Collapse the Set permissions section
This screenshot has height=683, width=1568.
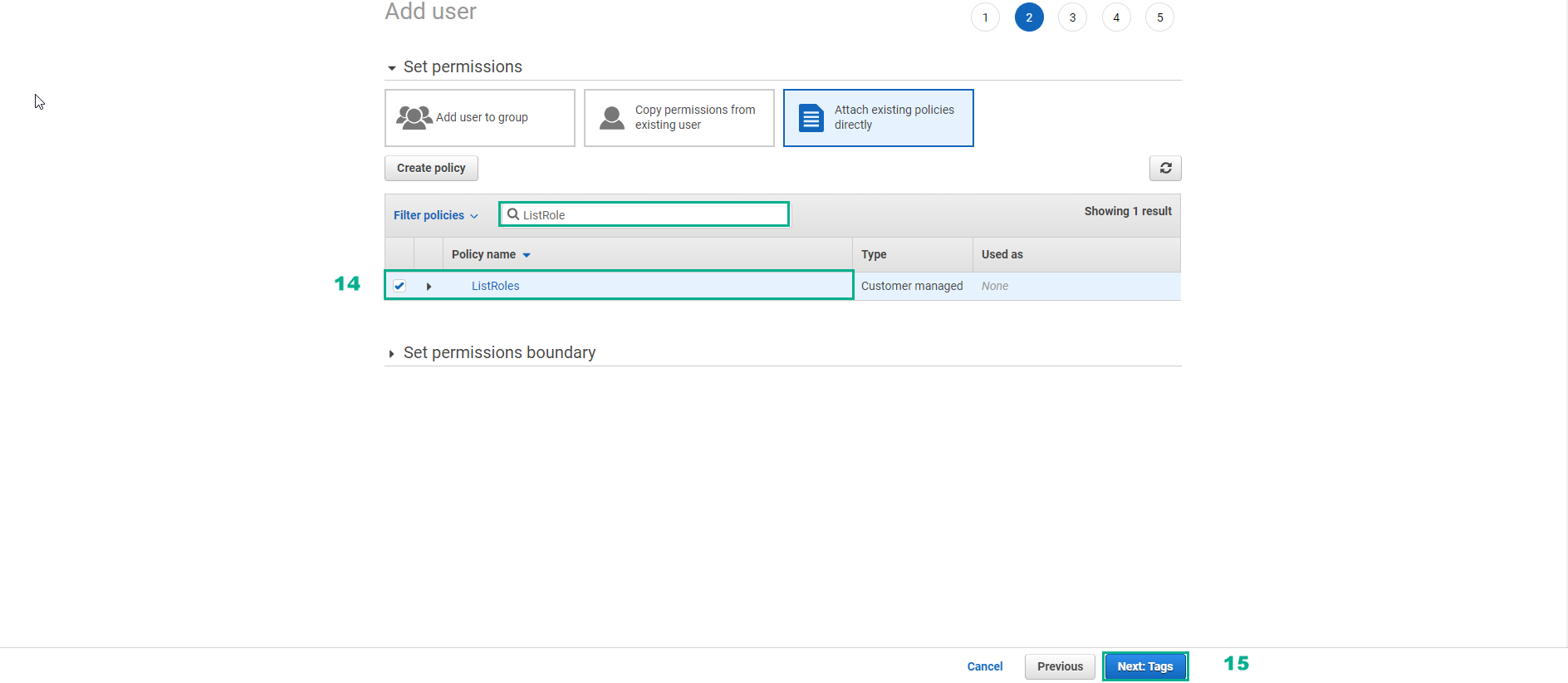click(391, 68)
